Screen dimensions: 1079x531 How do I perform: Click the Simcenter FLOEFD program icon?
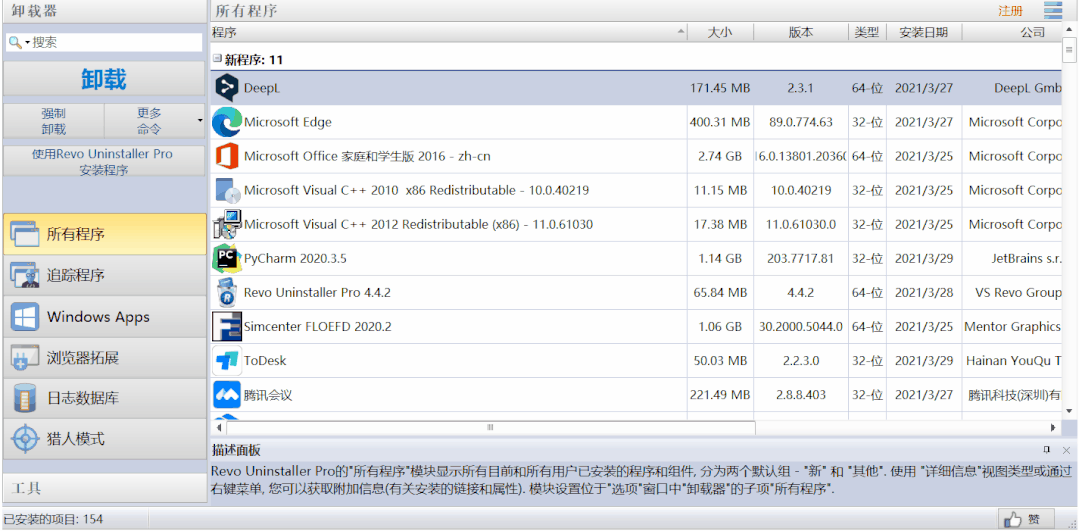(226, 327)
